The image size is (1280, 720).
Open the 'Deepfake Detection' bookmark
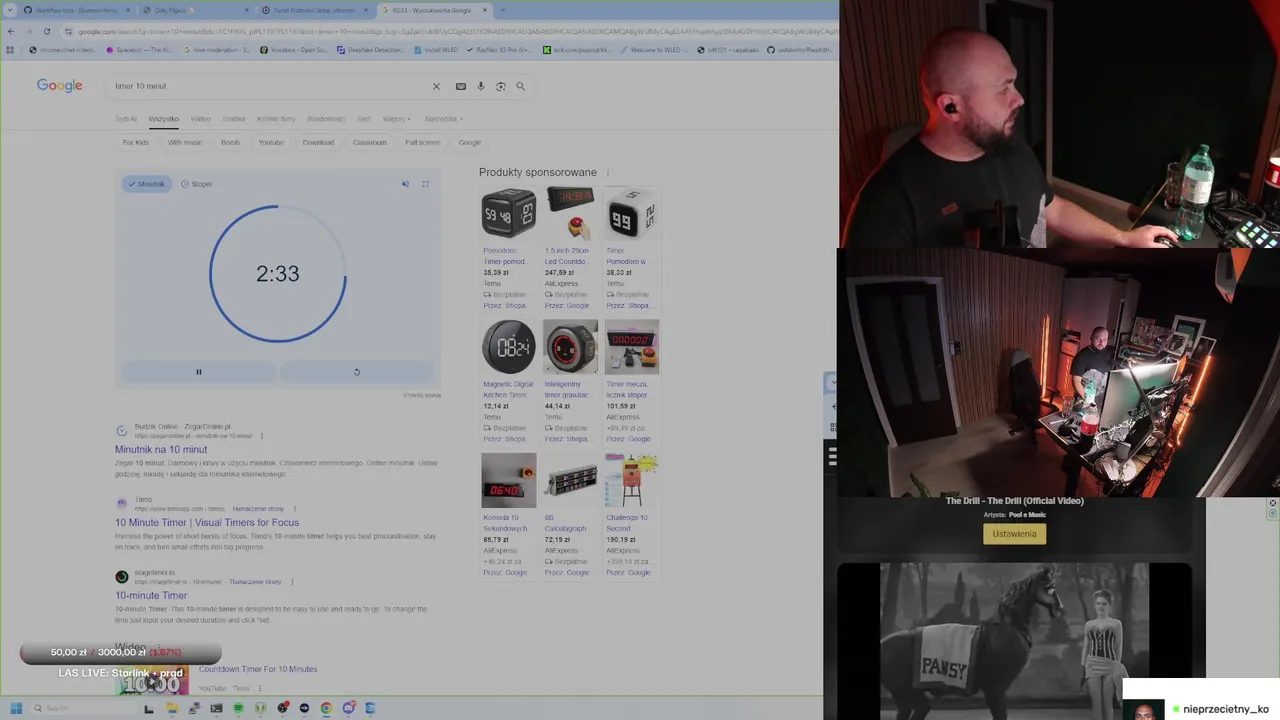tap(370, 50)
